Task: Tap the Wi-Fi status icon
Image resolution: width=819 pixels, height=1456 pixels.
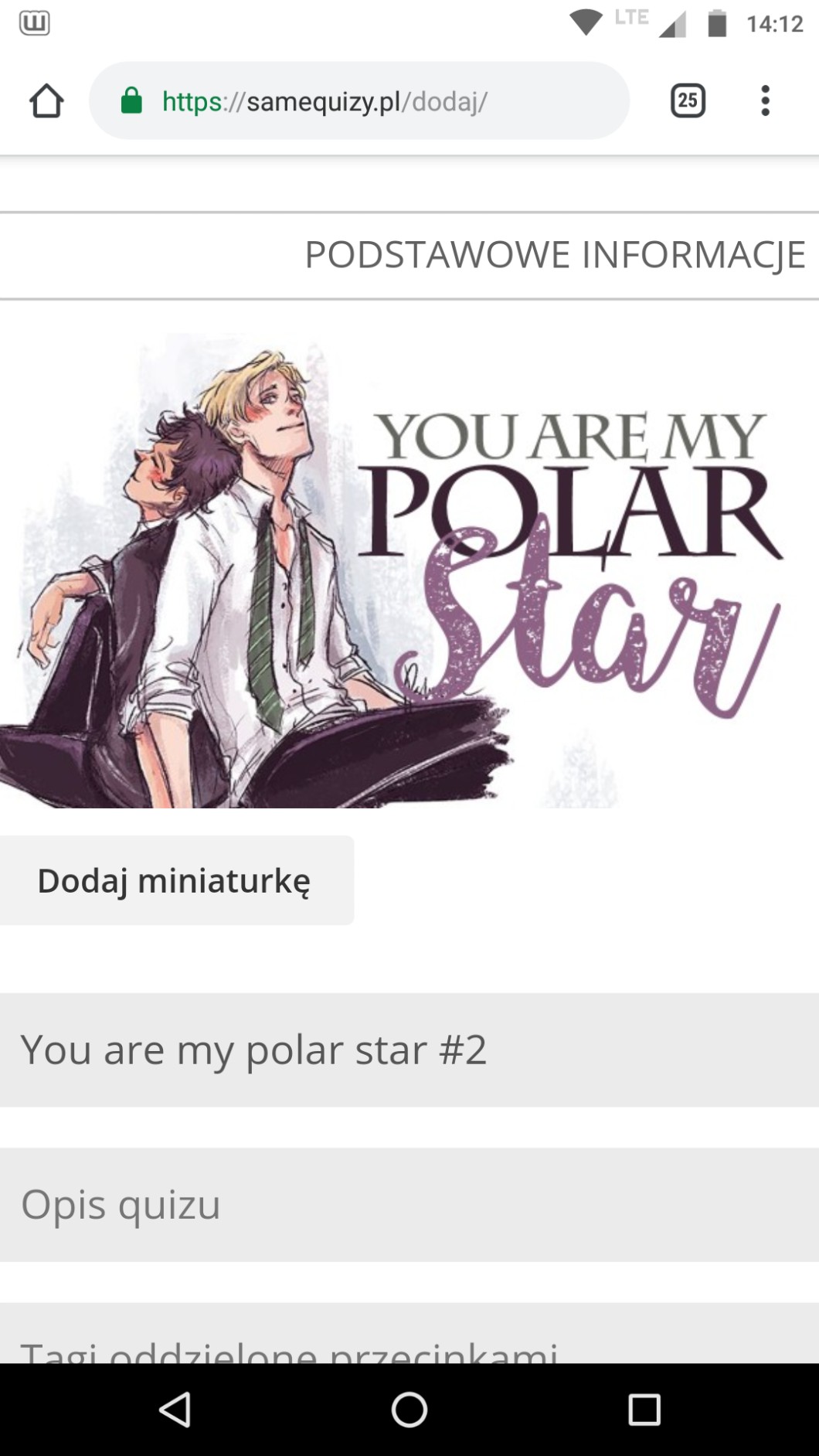Action: tap(586, 23)
